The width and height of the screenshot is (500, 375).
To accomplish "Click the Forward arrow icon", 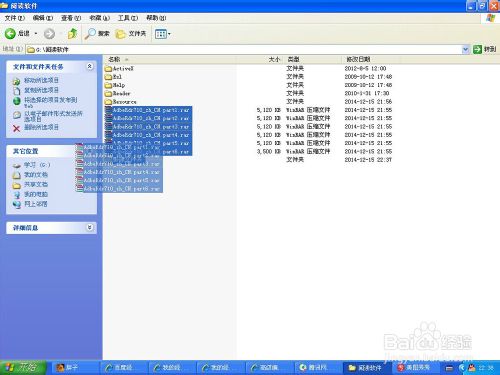I will click(49, 33).
